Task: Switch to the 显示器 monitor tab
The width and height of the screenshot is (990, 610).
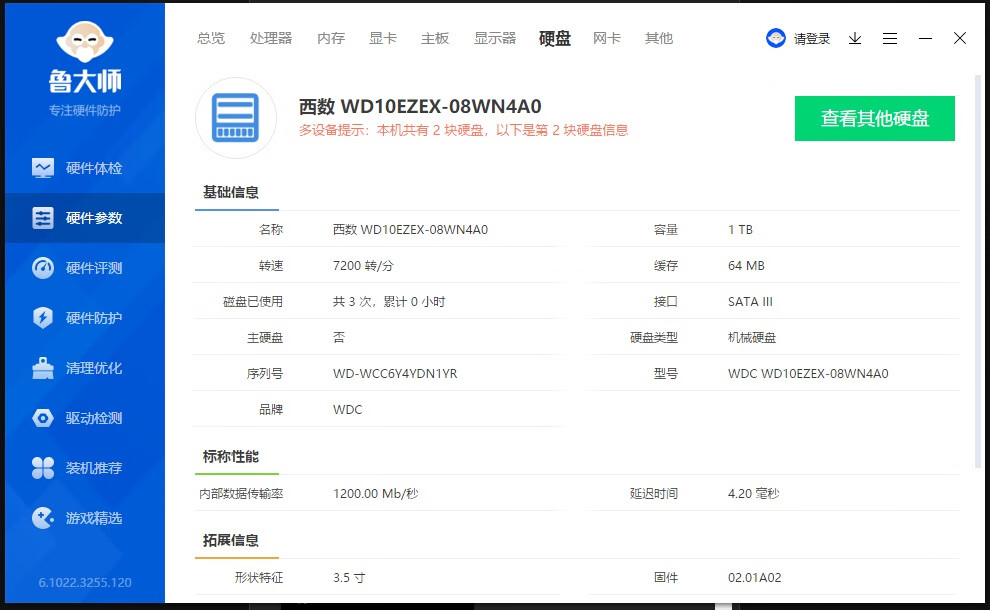Action: [x=494, y=38]
